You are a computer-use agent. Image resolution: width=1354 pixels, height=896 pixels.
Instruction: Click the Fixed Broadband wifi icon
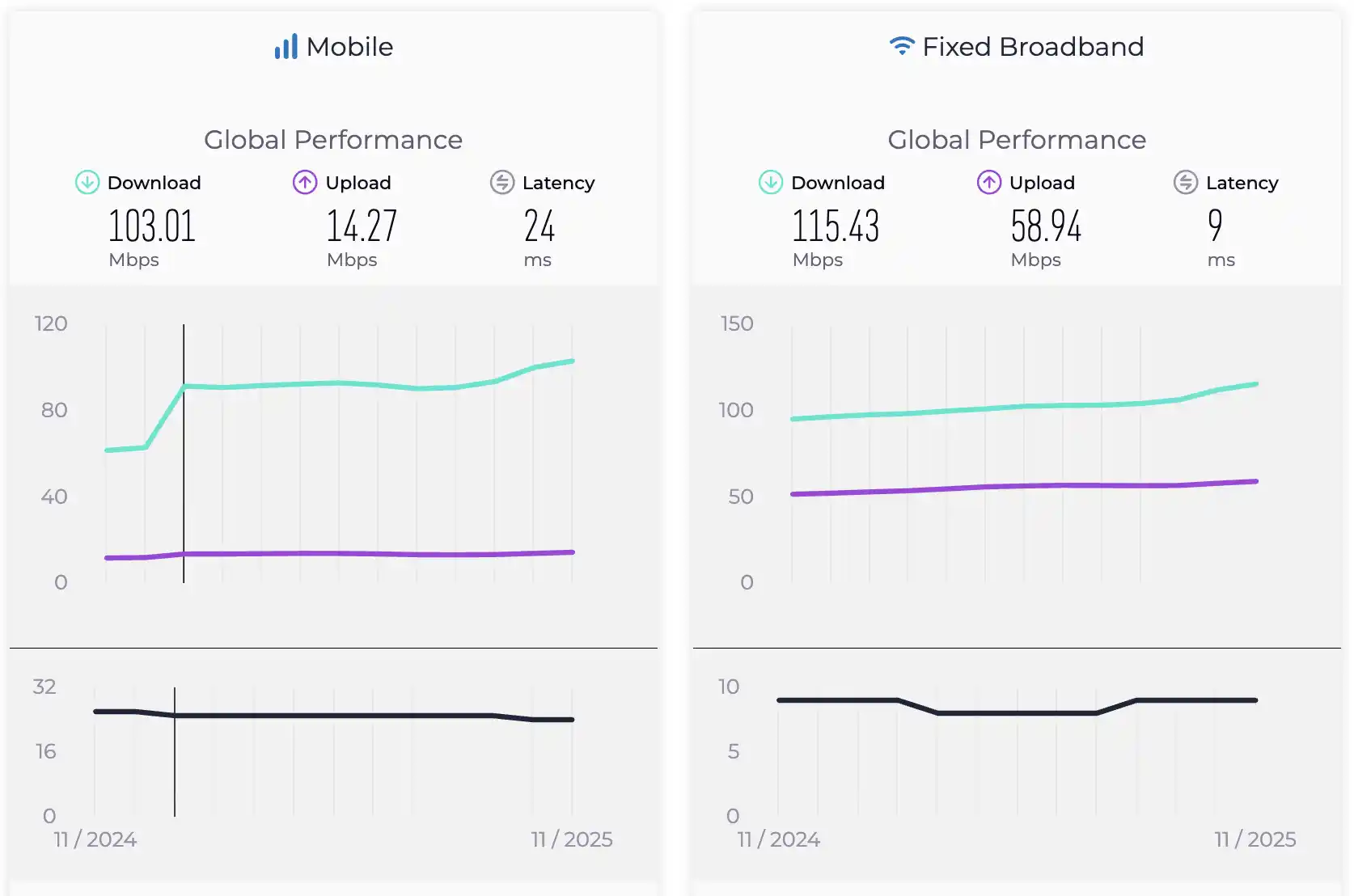click(x=901, y=45)
